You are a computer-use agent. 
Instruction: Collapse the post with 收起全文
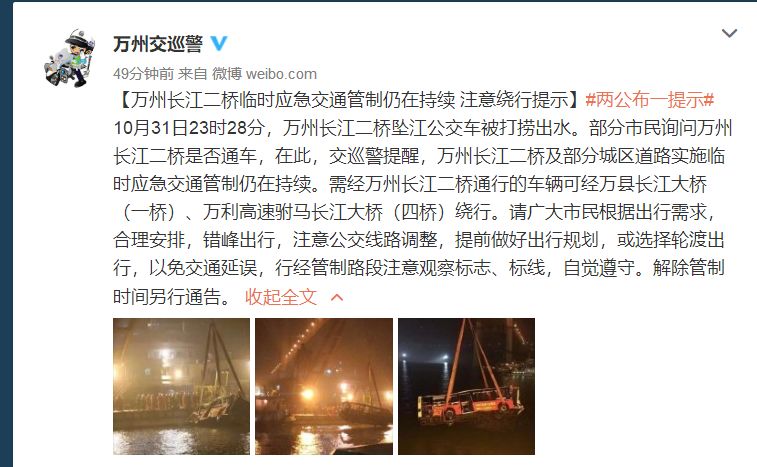tap(281, 297)
